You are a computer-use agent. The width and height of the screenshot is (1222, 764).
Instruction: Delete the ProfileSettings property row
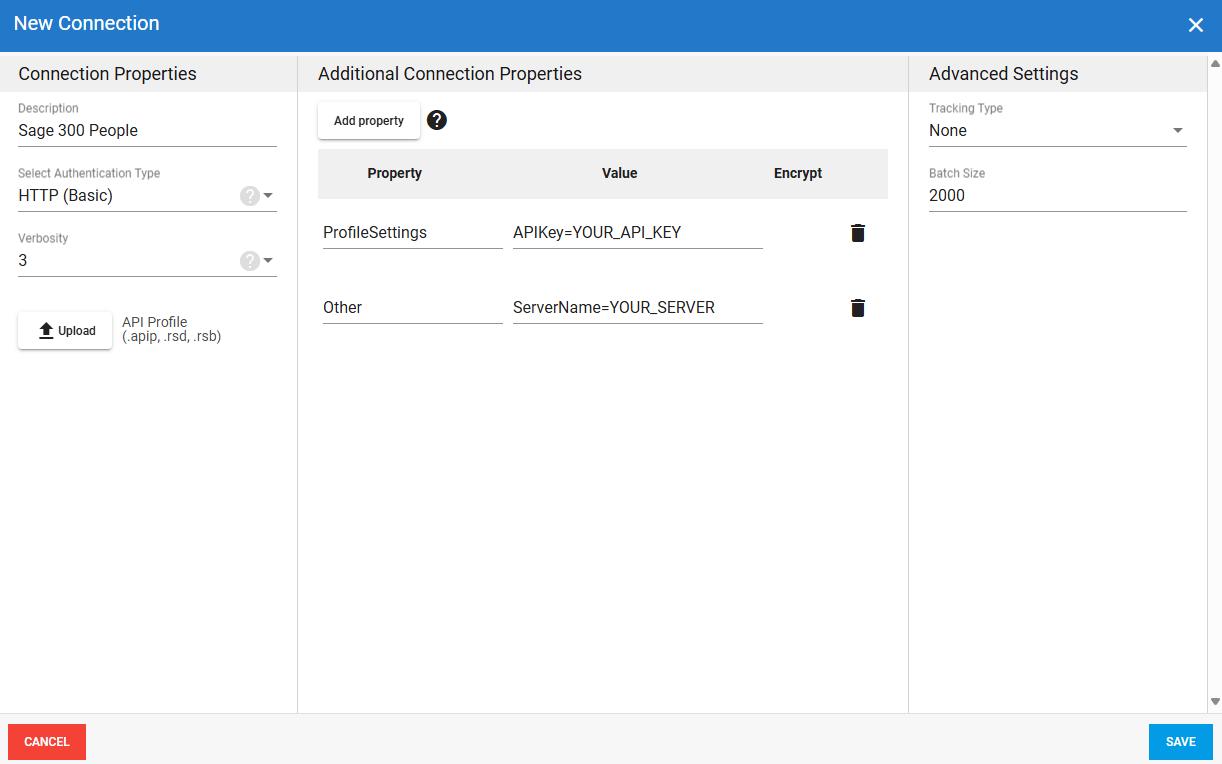tap(857, 233)
